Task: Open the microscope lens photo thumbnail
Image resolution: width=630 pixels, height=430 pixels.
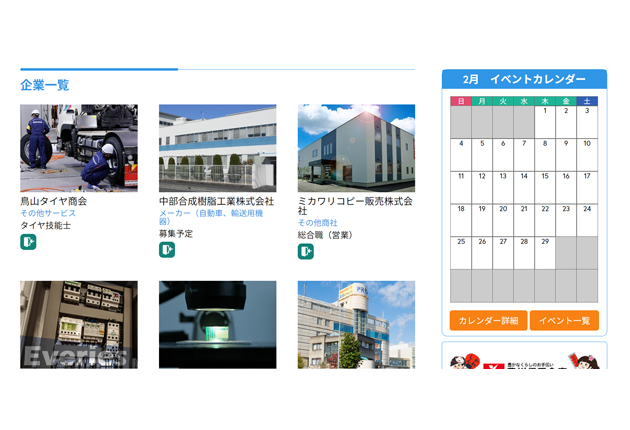Action: pyautogui.click(x=217, y=325)
